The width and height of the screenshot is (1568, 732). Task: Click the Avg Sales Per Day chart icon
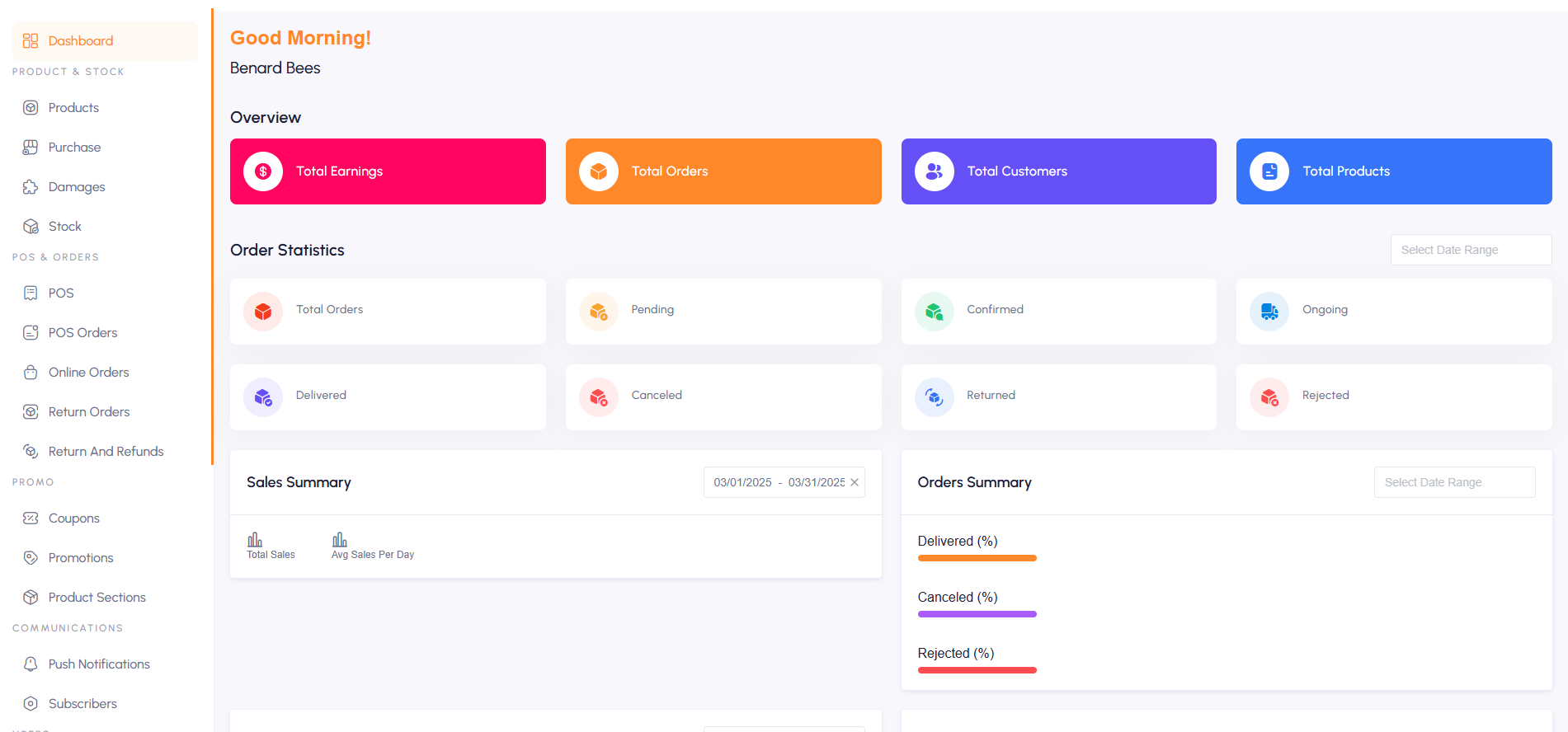340,540
